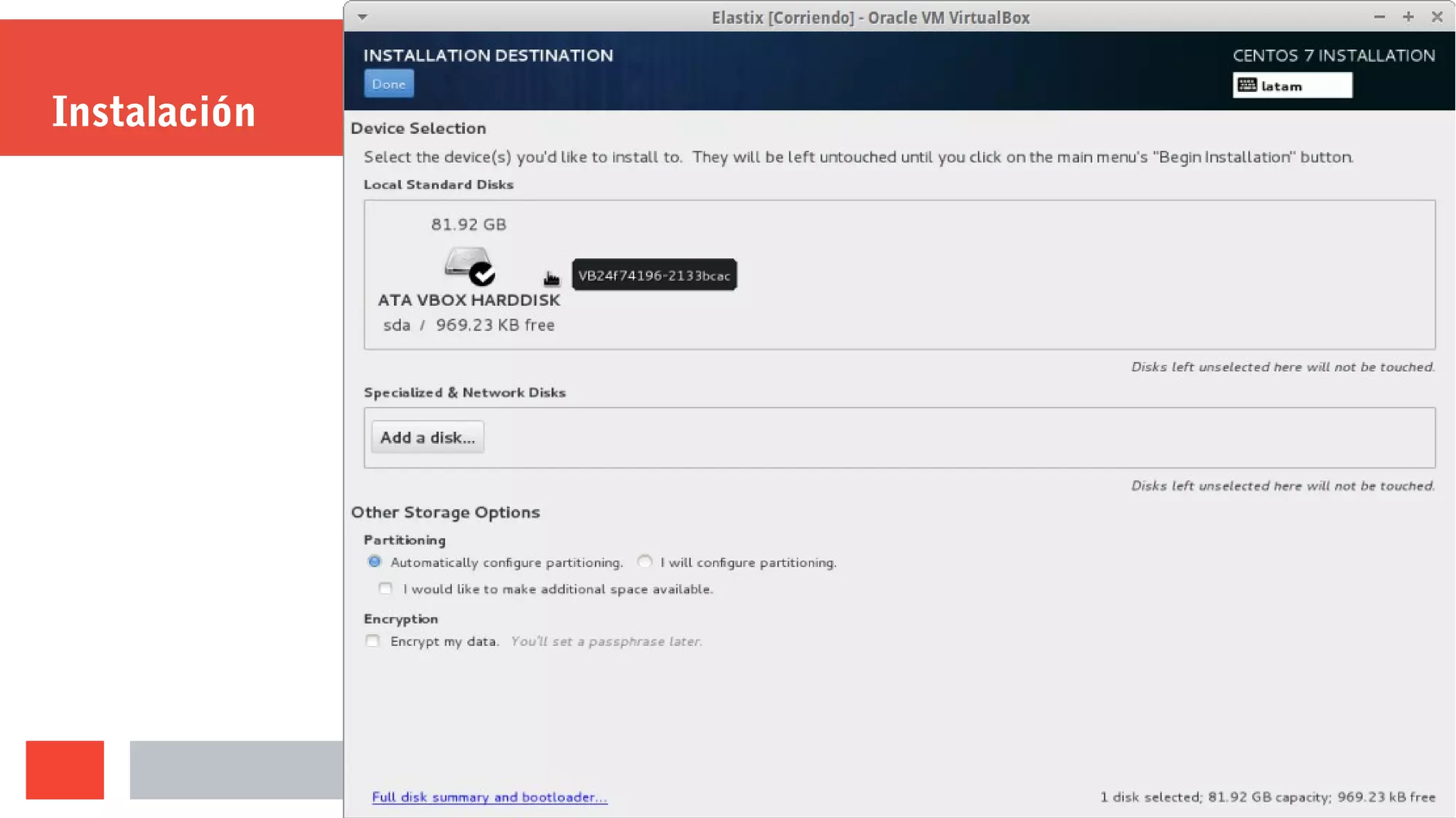Viewport: 1456px width, 818px height.
Task: Open the VirtualBox window menu arrow
Action: tap(363, 17)
